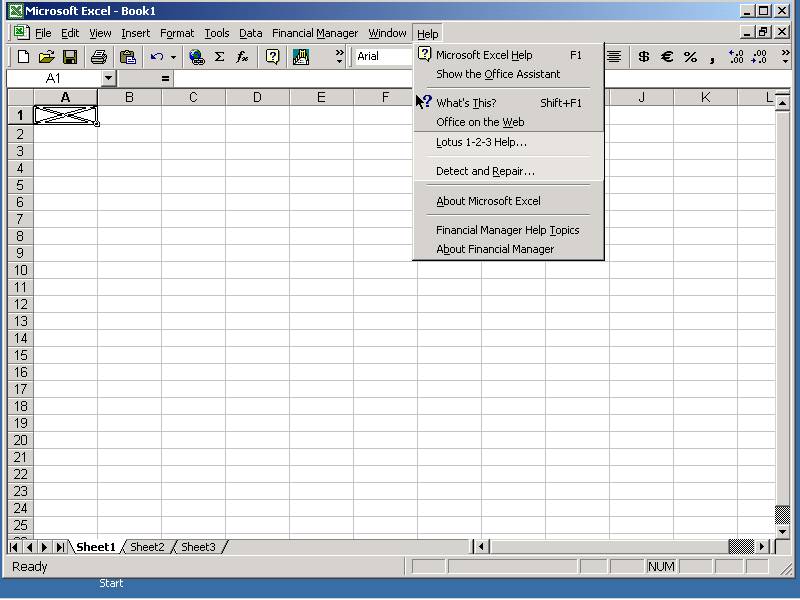This screenshot has height=600, width=800.
Task: Open the Financial Manager menu
Action: [x=314, y=33]
